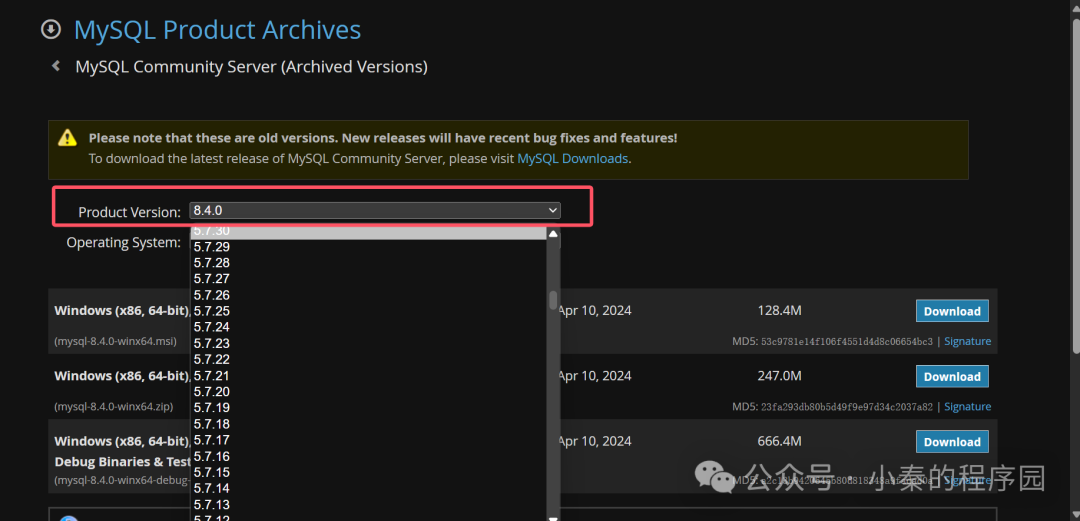Click the dropdown list scroll-up arrow

coord(553,234)
